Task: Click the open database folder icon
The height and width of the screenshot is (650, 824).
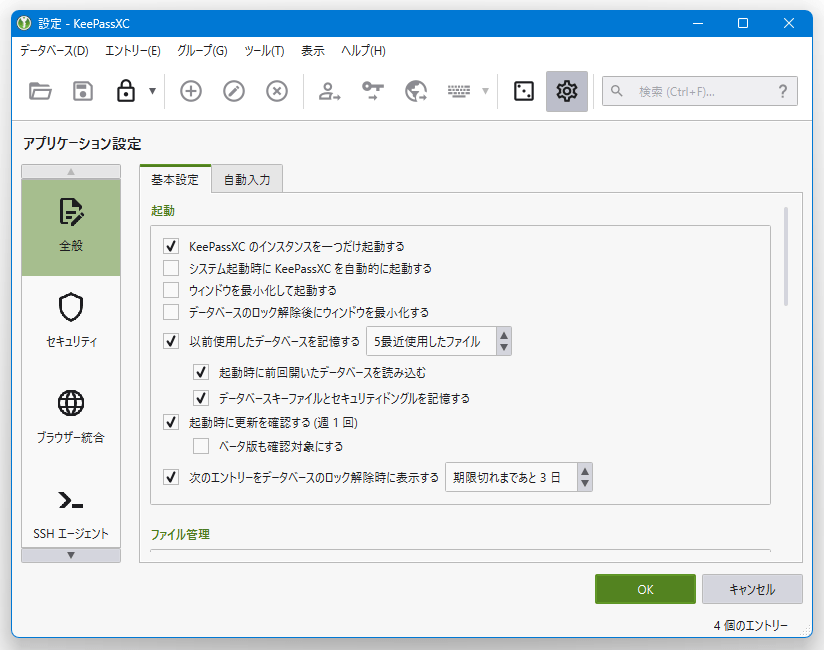Action: (x=40, y=91)
